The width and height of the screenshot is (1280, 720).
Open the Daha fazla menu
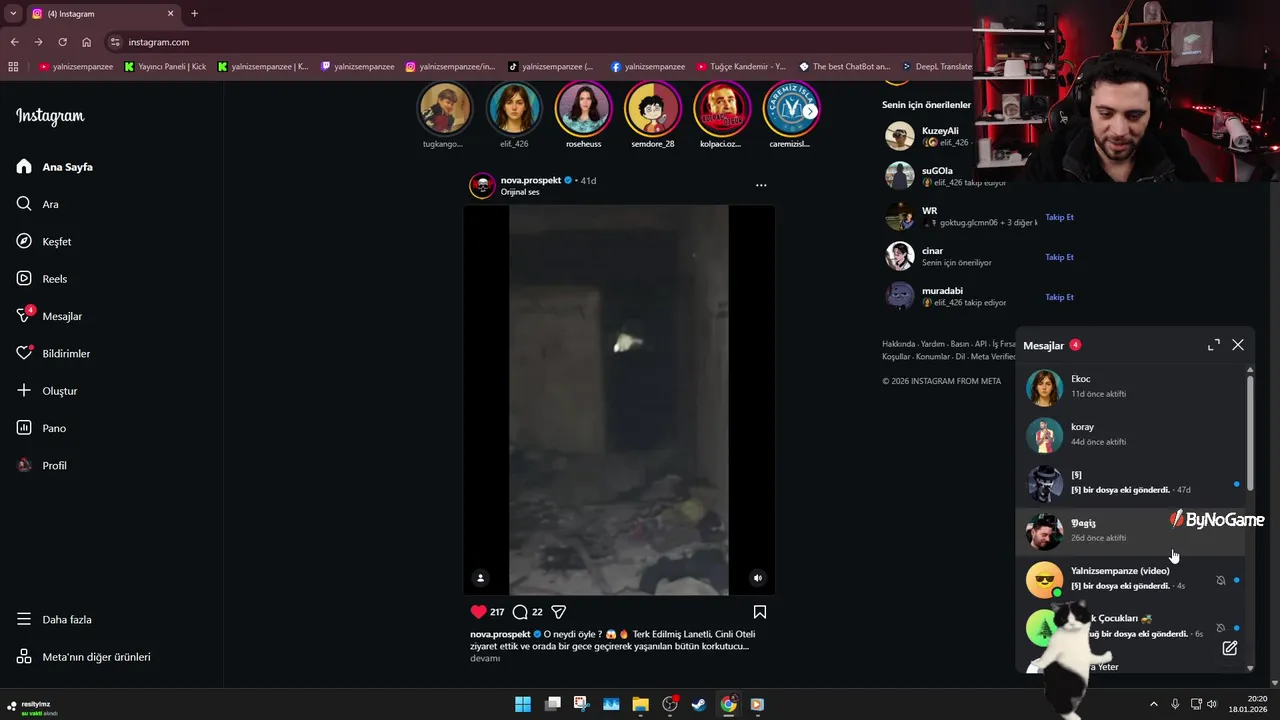(54, 620)
